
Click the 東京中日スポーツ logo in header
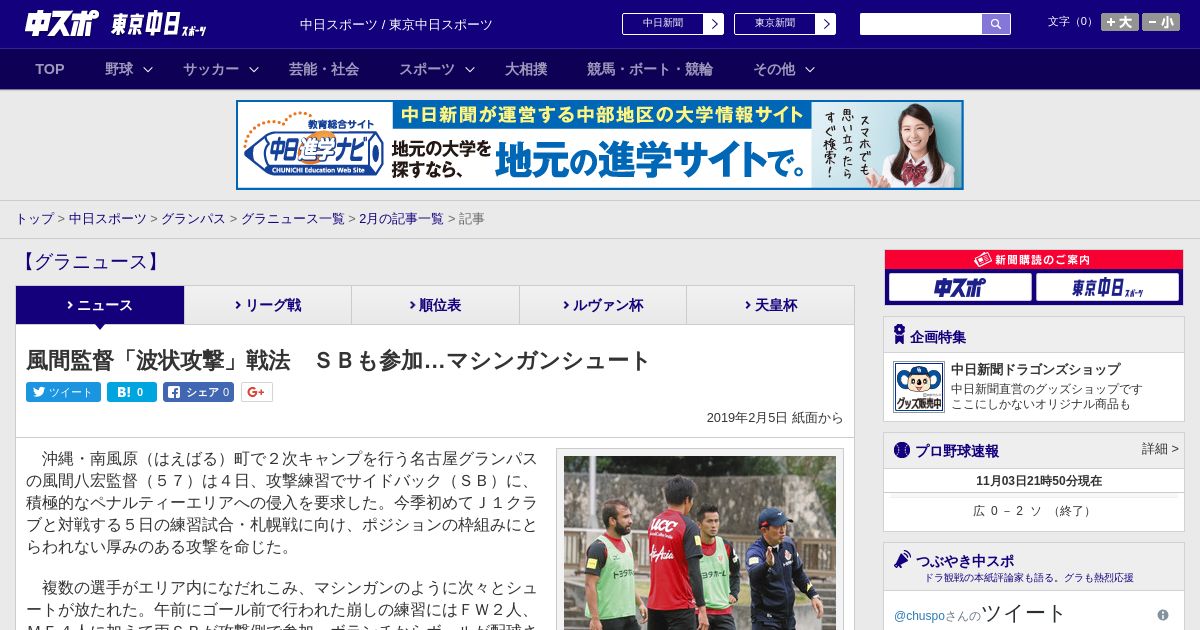[x=159, y=24]
